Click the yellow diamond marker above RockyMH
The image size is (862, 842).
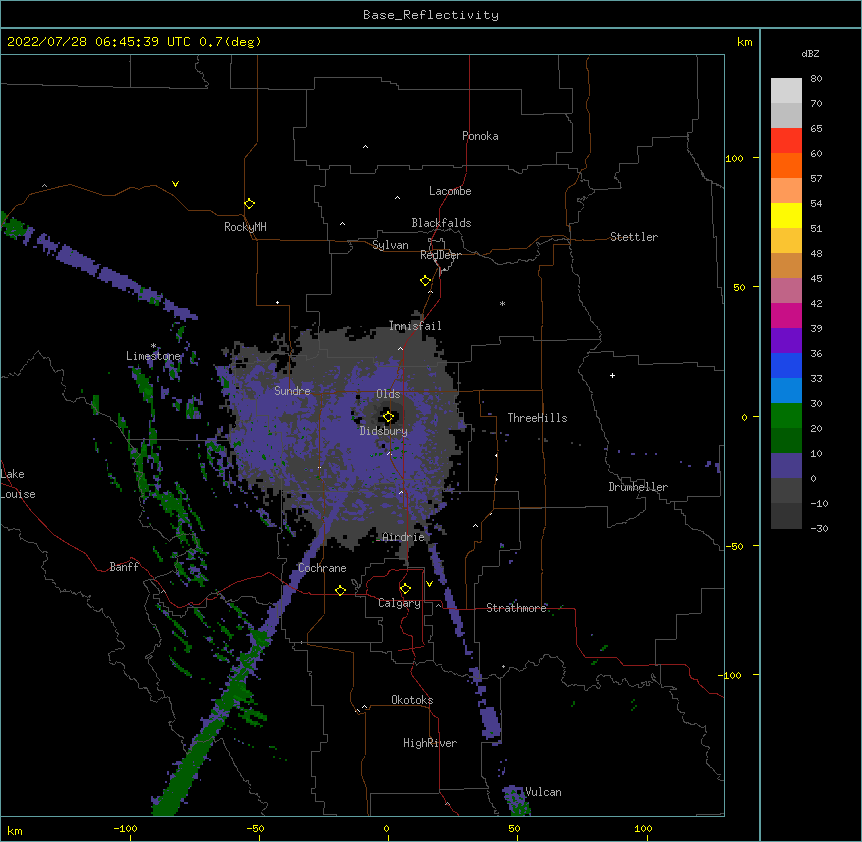pos(249,204)
